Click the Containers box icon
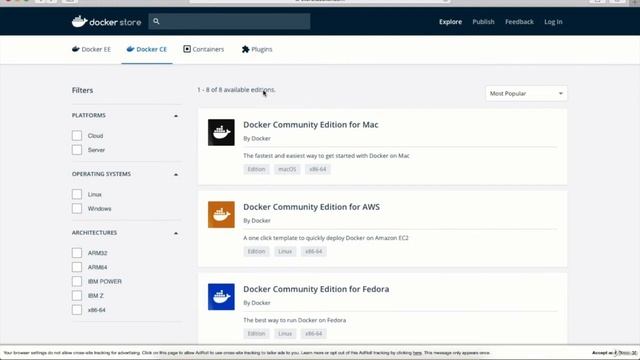 pyautogui.click(x=187, y=49)
